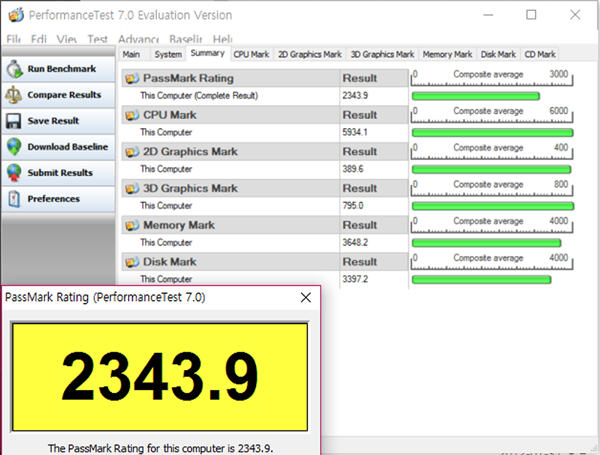Click the CPU Mark header icon
Screen dimensions: 600x455
click(x=132, y=115)
